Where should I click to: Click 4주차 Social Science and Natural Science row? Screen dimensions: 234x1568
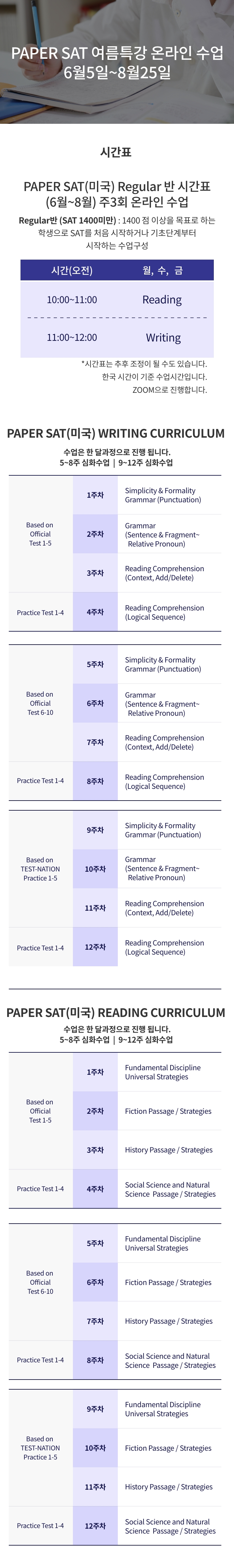[x=147, y=1189]
